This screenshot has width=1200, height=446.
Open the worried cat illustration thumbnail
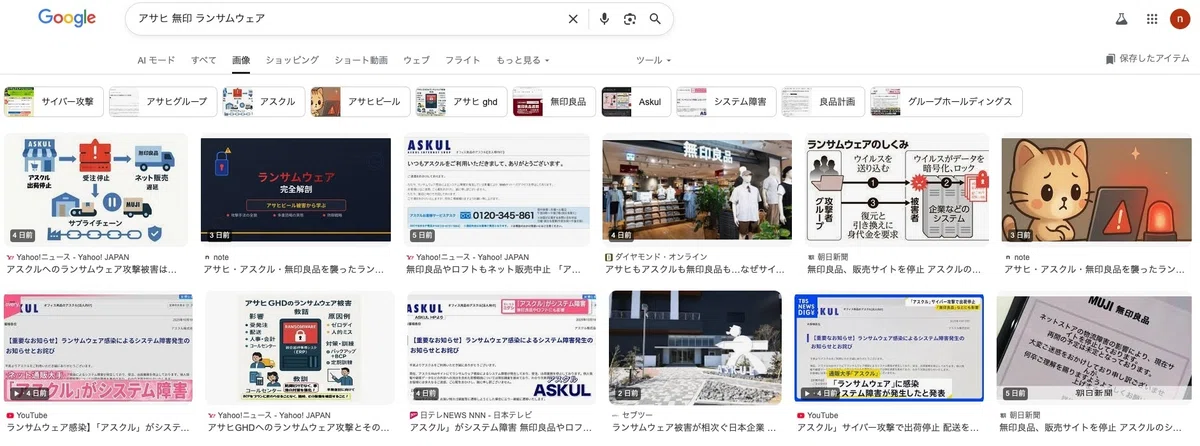tap(1097, 190)
